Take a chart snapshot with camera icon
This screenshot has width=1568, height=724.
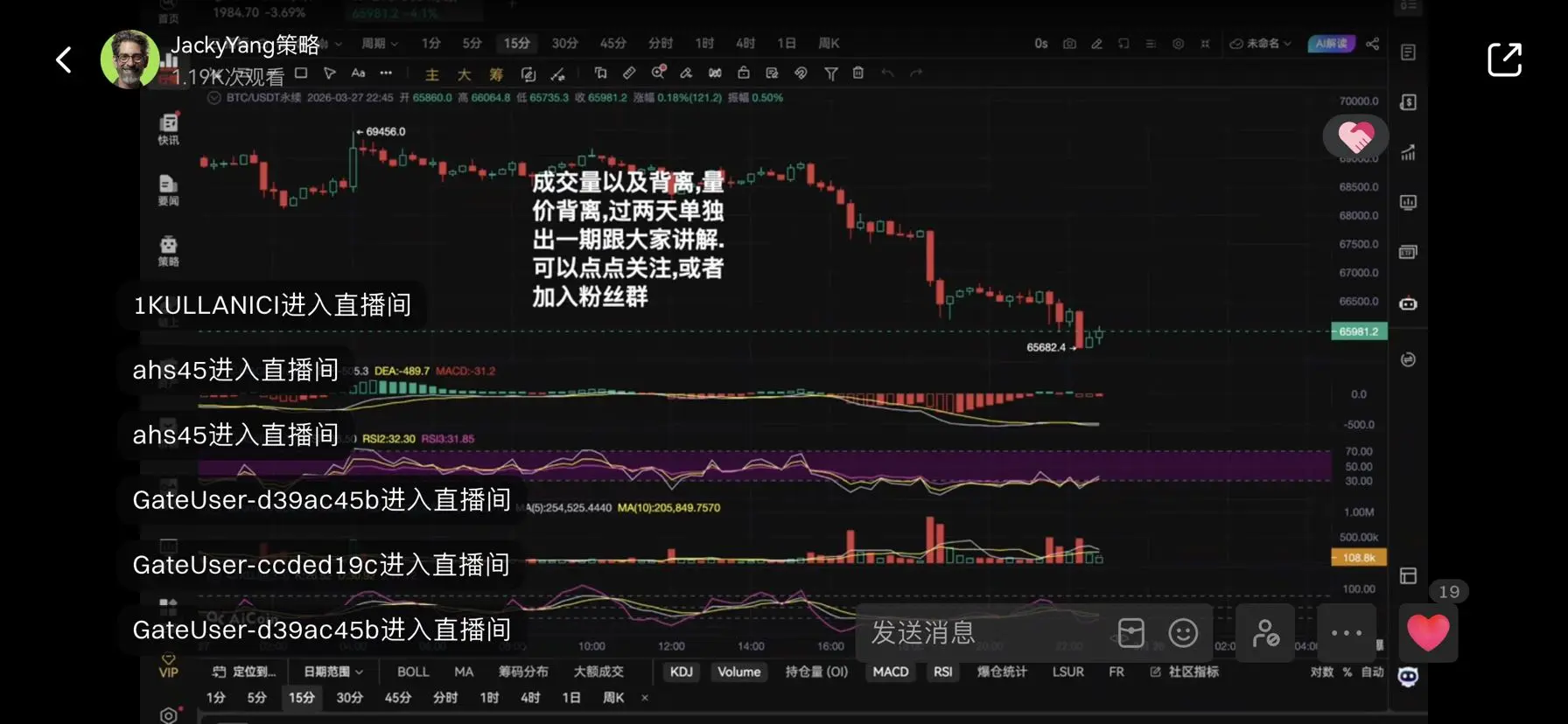point(1069,43)
